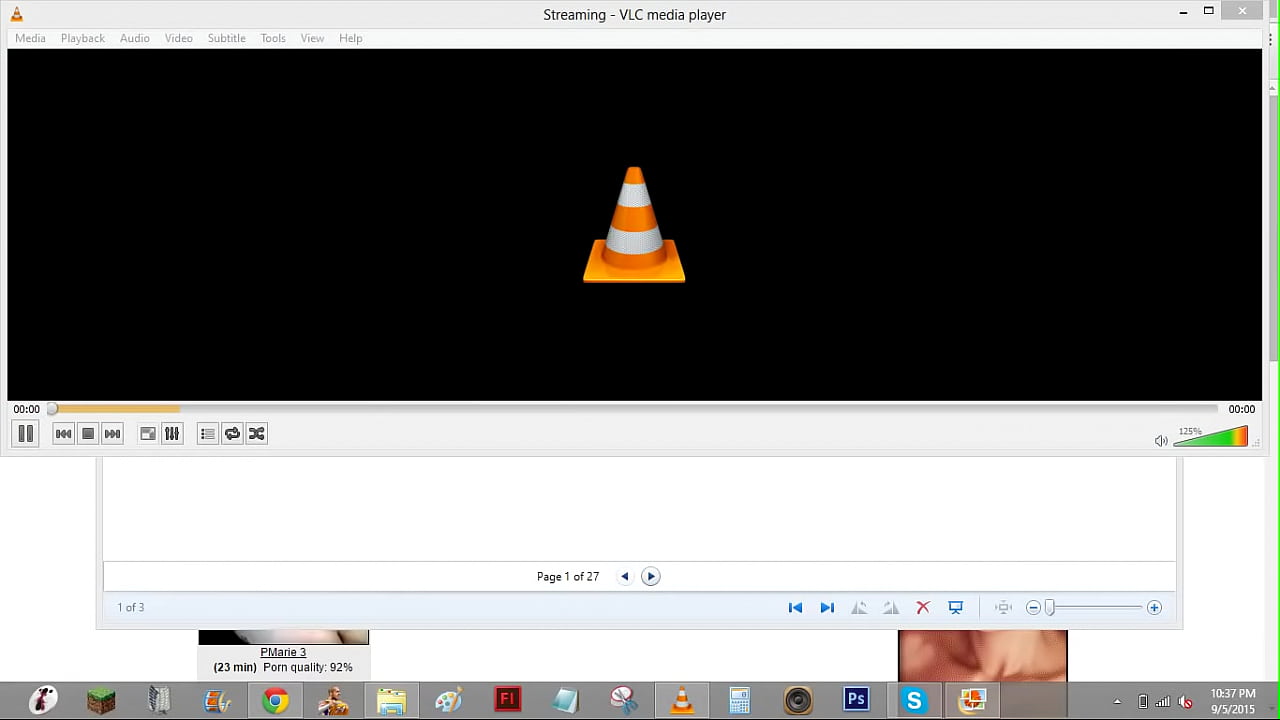This screenshot has height=720, width=1280.
Task: Go to previous page in the viewer behind
Action: pyautogui.click(x=625, y=576)
